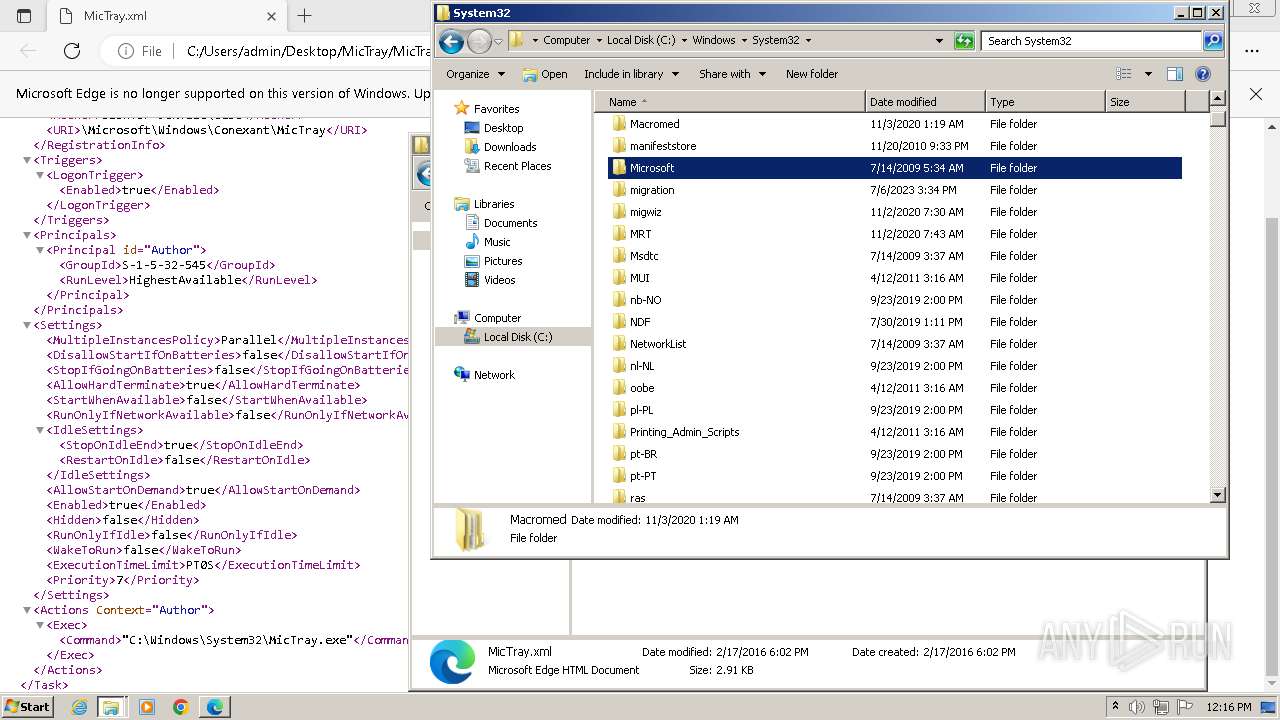This screenshot has height=720, width=1280.
Task: Click the System32 search magnifier icon
Action: (x=1213, y=41)
